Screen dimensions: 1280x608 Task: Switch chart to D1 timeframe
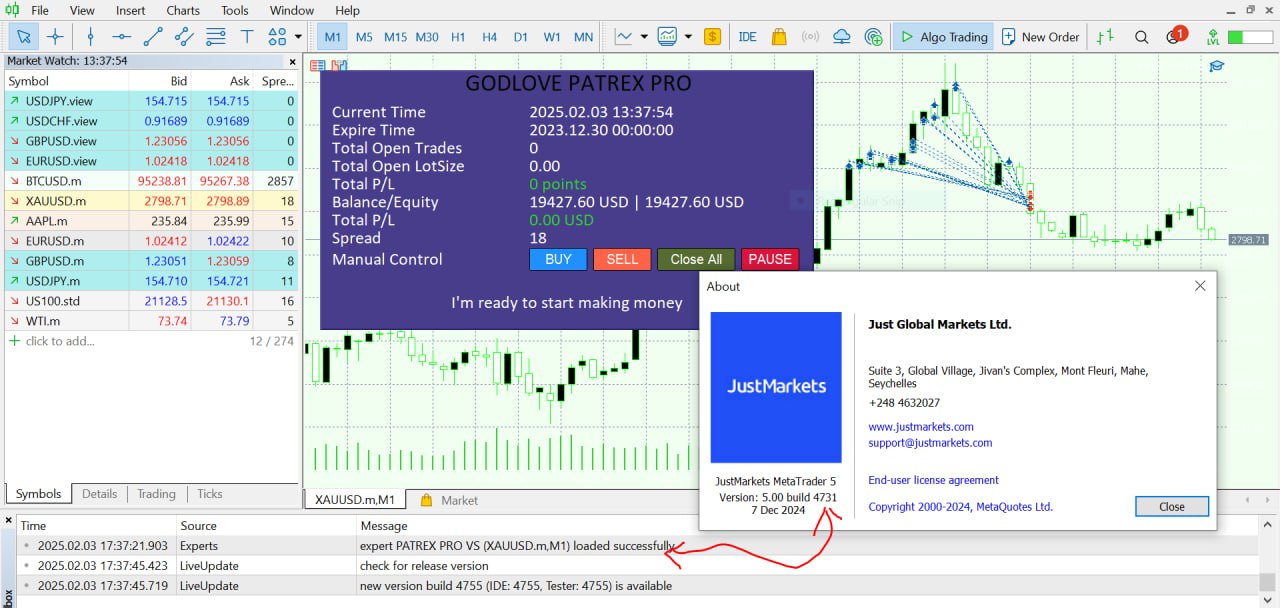click(x=520, y=37)
